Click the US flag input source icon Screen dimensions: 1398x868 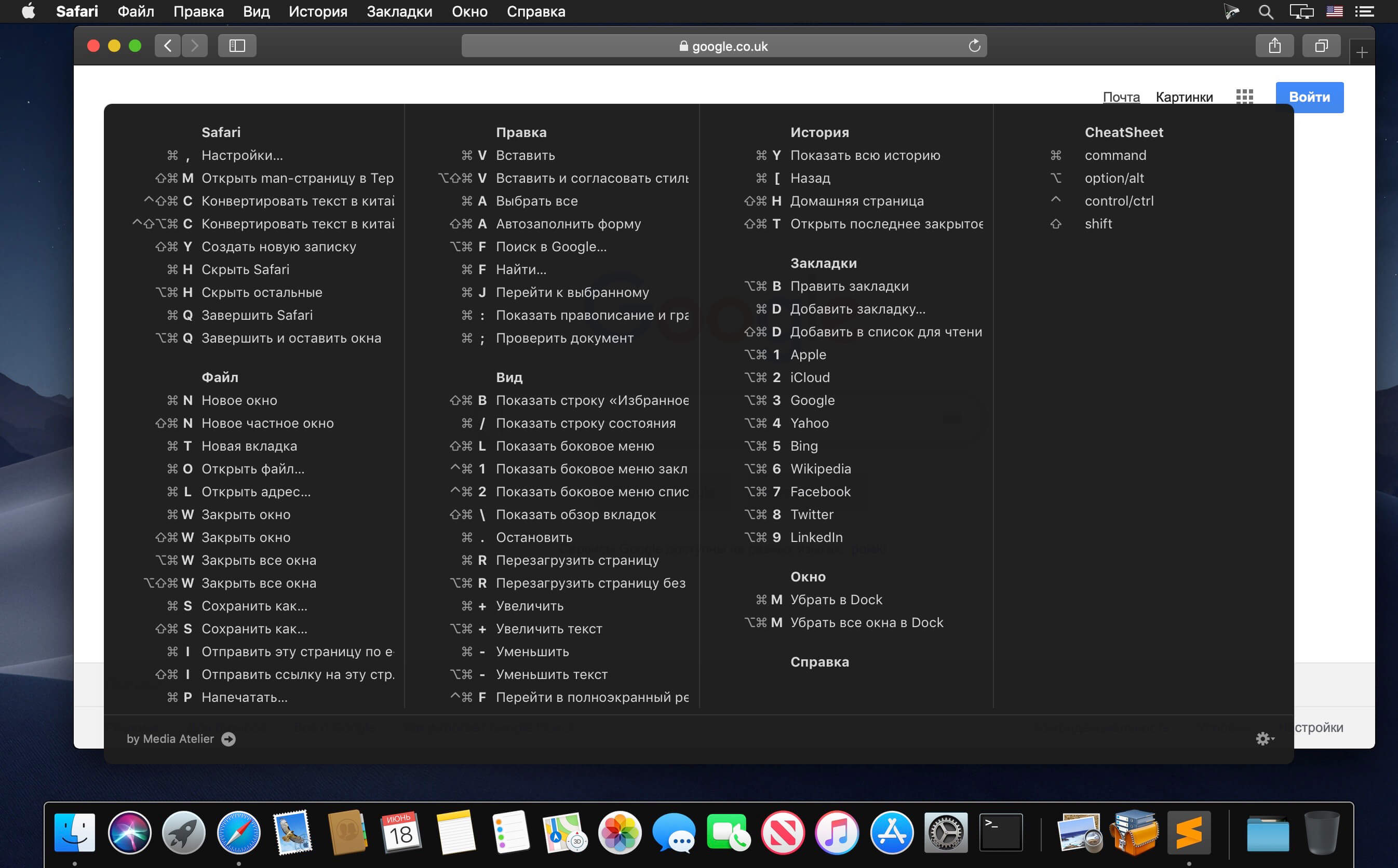(1334, 11)
